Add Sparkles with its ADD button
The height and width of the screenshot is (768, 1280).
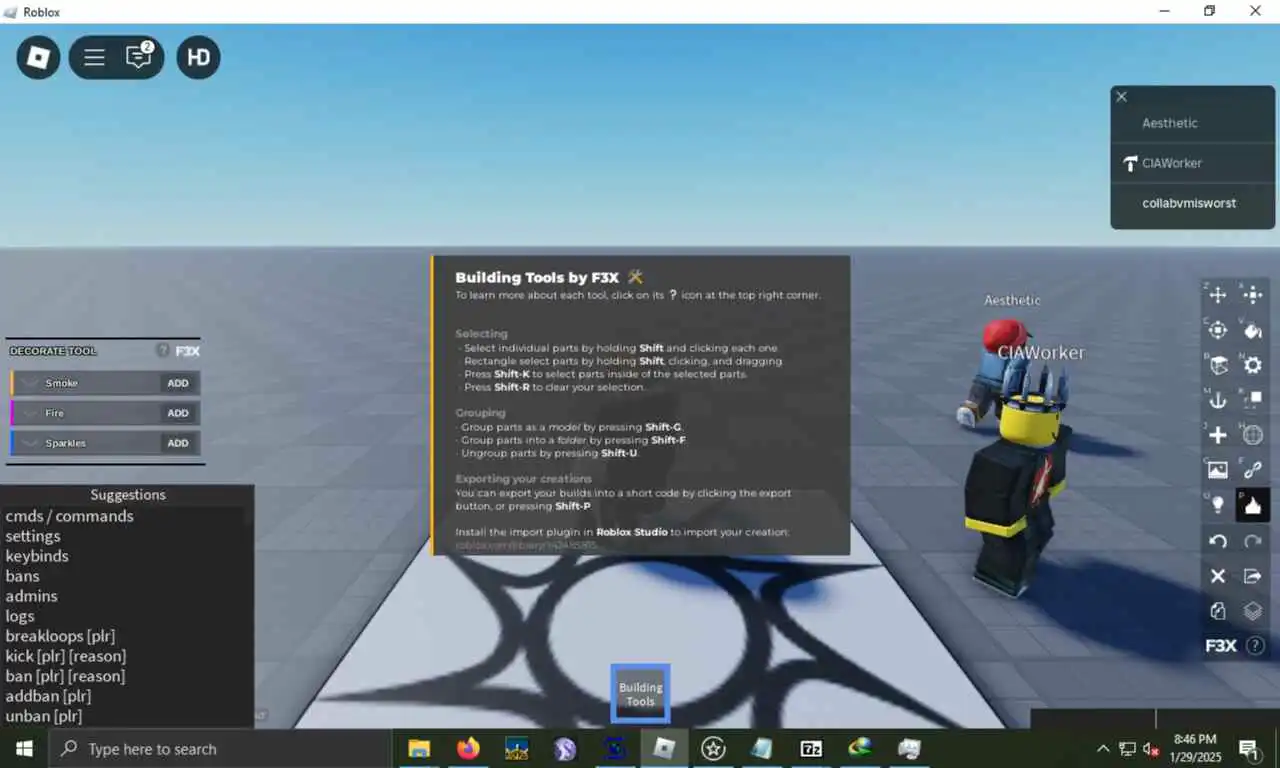[x=178, y=443]
